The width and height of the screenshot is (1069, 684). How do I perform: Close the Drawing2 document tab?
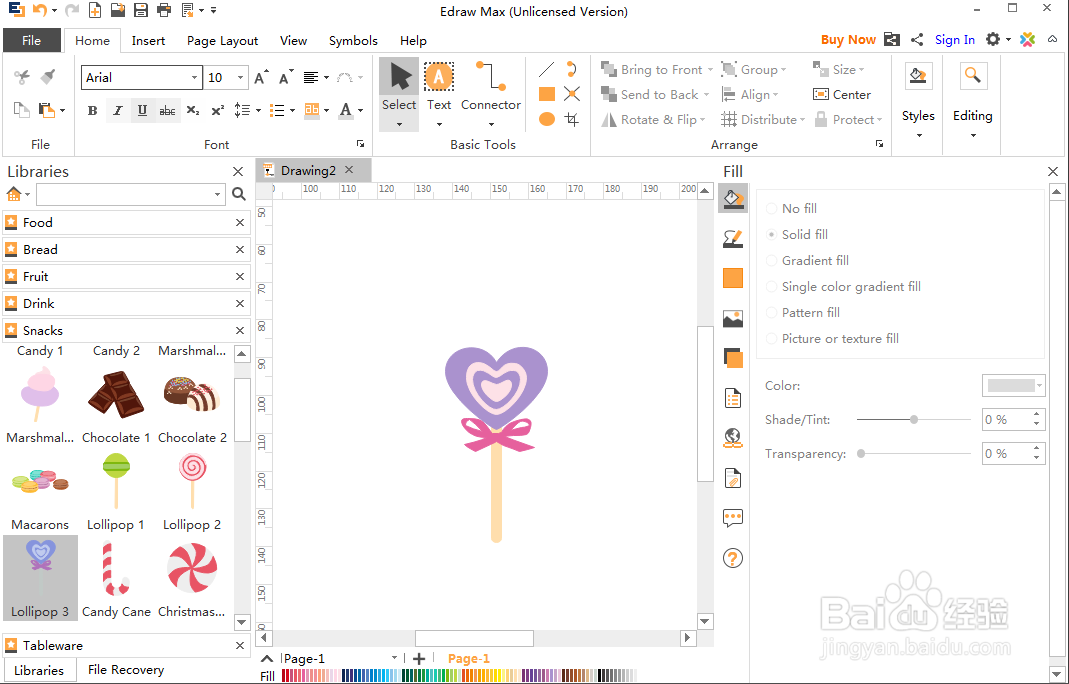[x=349, y=170]
